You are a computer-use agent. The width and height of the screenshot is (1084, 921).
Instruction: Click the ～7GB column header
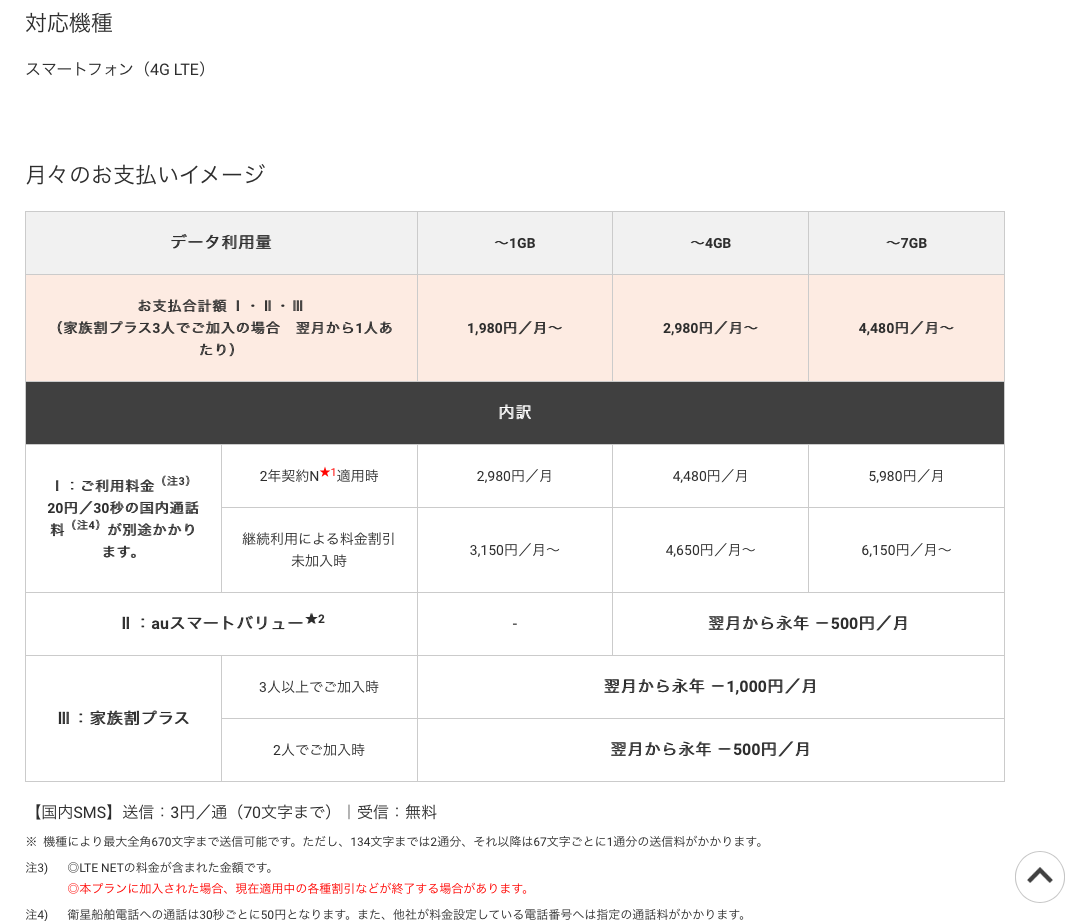(906, 243)
